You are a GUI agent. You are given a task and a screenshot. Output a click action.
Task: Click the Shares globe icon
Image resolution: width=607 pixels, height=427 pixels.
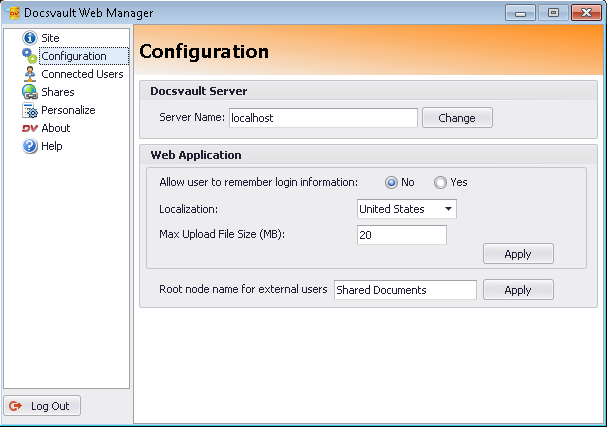[30, 92]
